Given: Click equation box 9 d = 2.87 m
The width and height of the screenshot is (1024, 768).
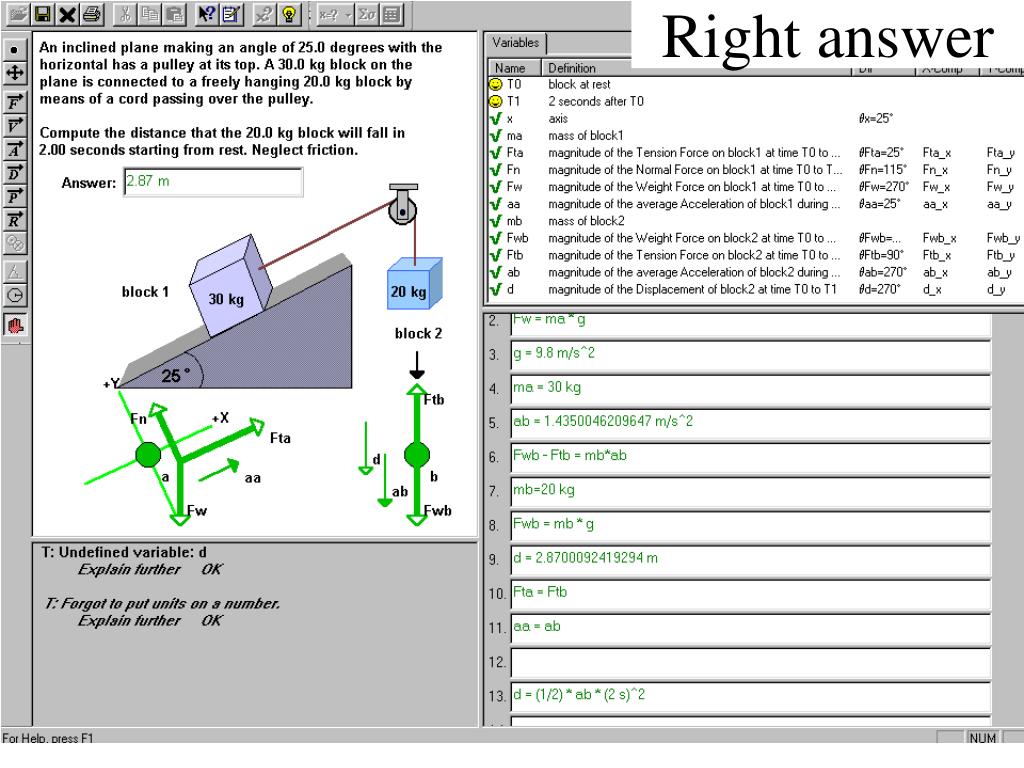Looking at the screenshot, I should tap(750, 560).
